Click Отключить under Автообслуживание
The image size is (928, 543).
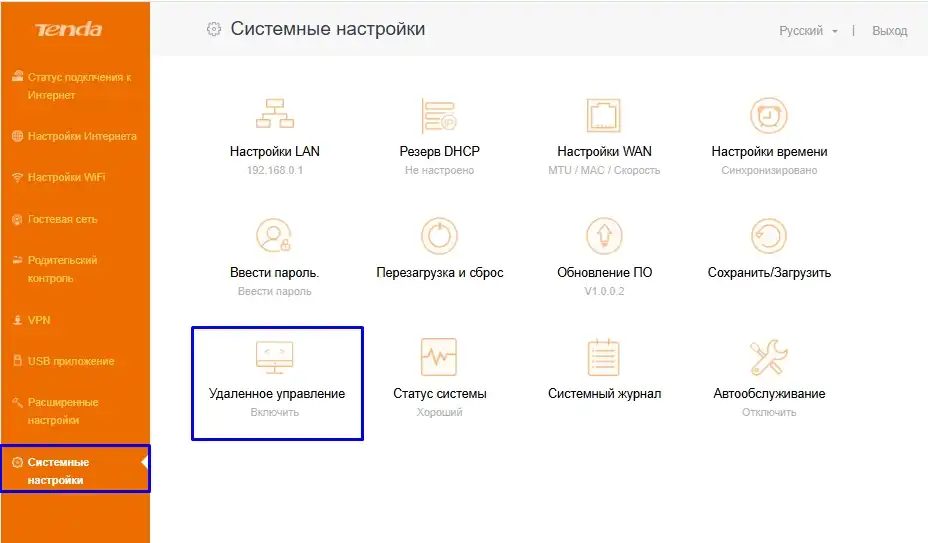pyautogui.click(x=769, y=412)
